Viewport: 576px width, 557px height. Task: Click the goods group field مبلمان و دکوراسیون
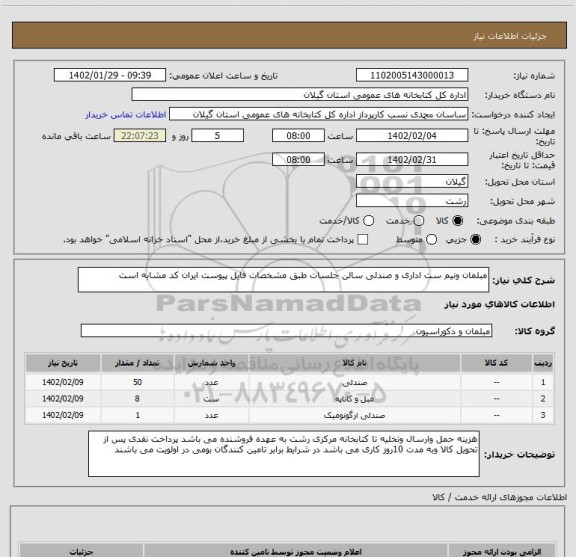tap(286, 331)
